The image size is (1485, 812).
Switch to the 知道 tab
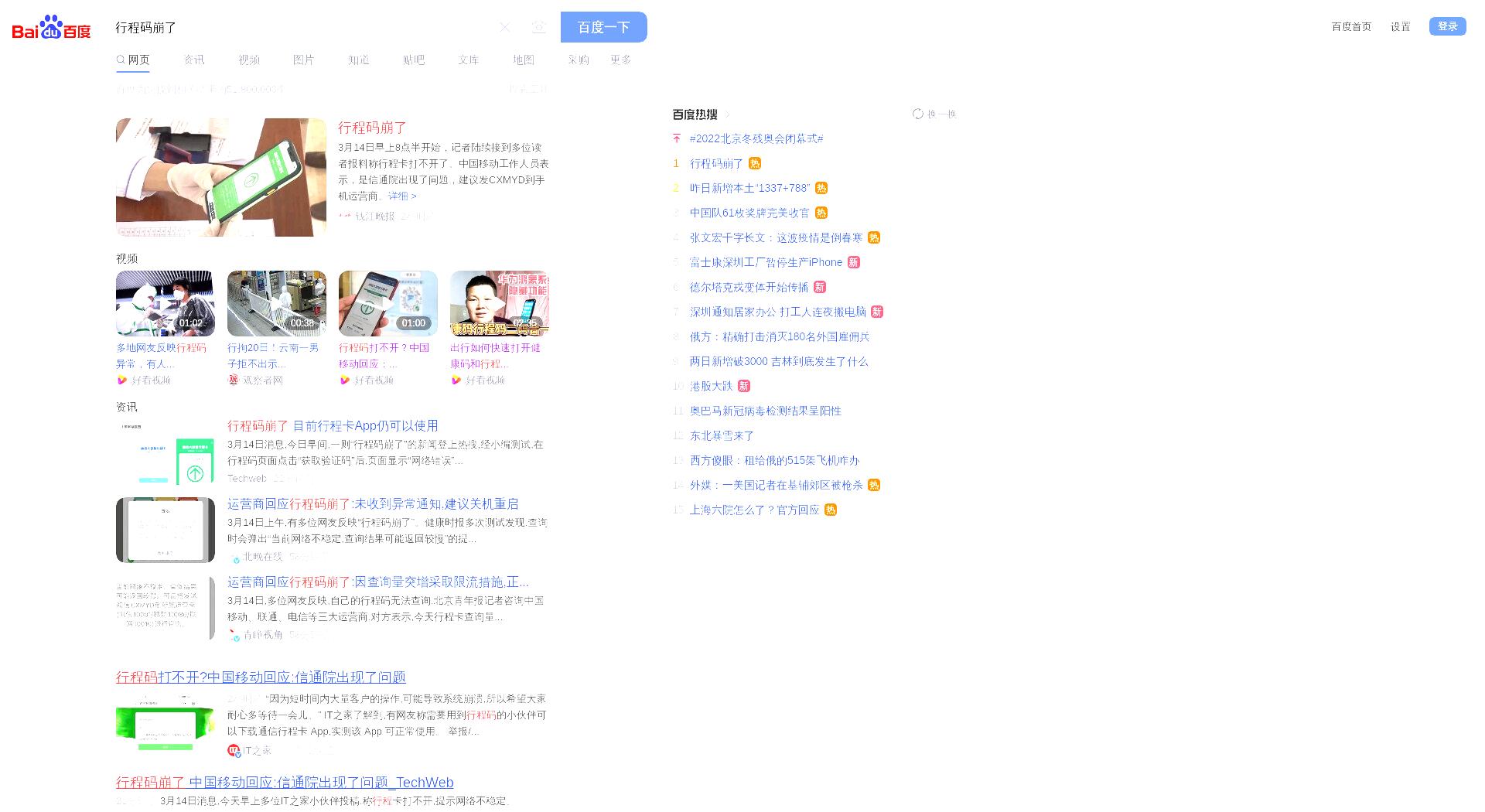point(359,60)
